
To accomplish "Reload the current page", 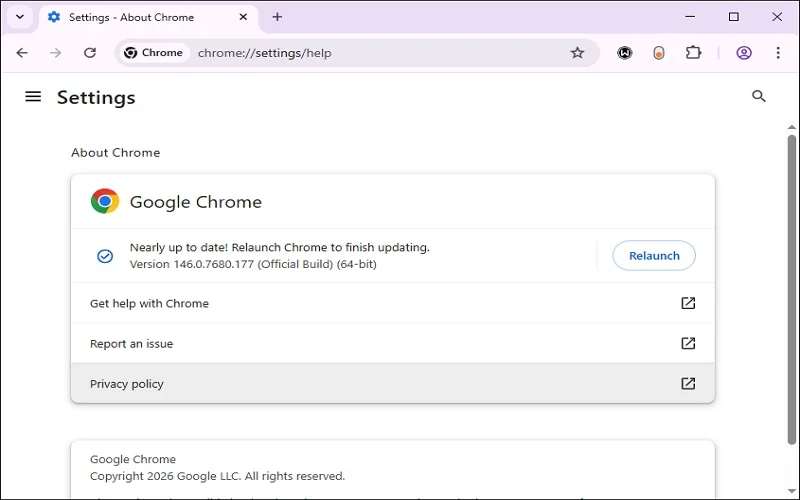I will [90, 53].
